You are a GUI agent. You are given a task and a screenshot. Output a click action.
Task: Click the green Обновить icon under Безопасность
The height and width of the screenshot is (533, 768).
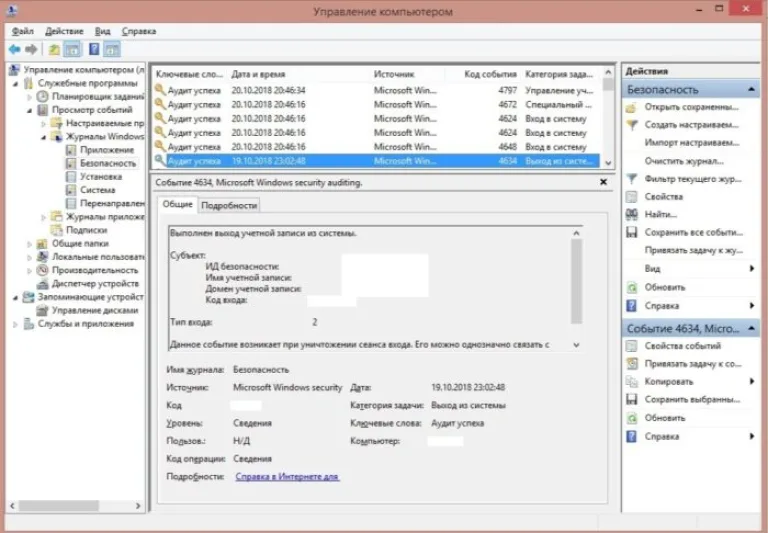pos(632,288)
